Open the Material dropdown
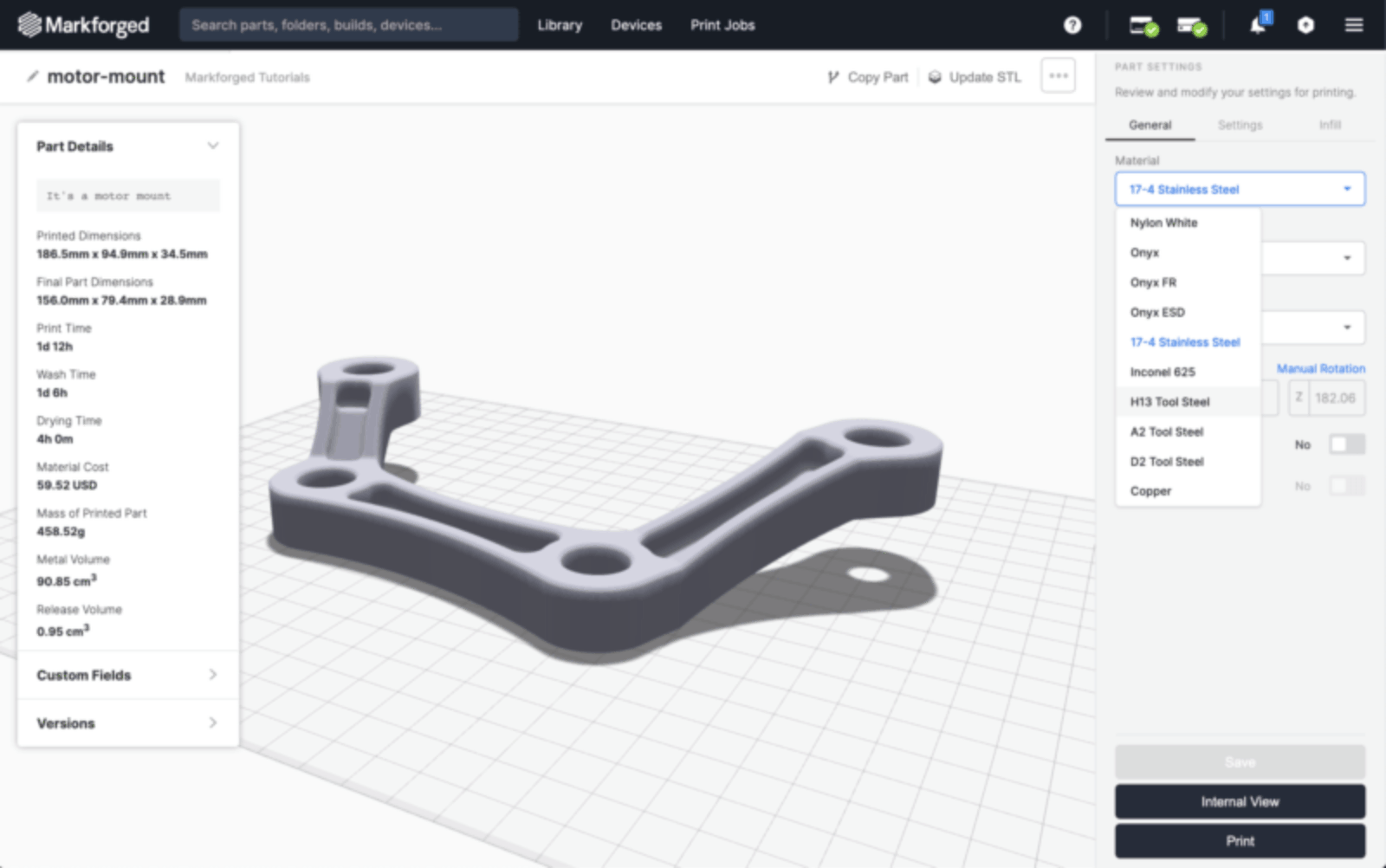1386x868 pixels. point(1240,189)
